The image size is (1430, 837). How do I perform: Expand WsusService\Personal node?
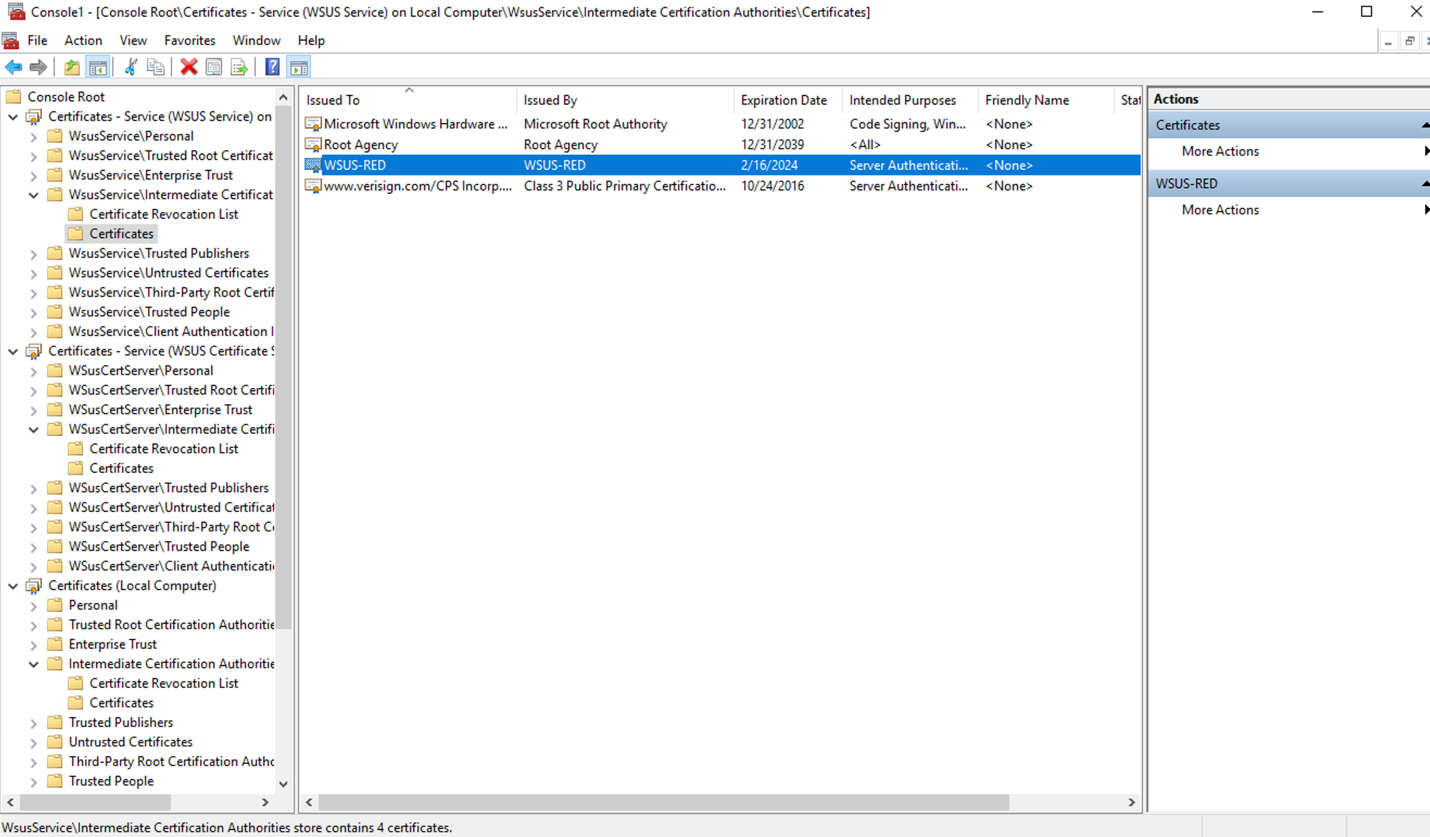(33, 136)
